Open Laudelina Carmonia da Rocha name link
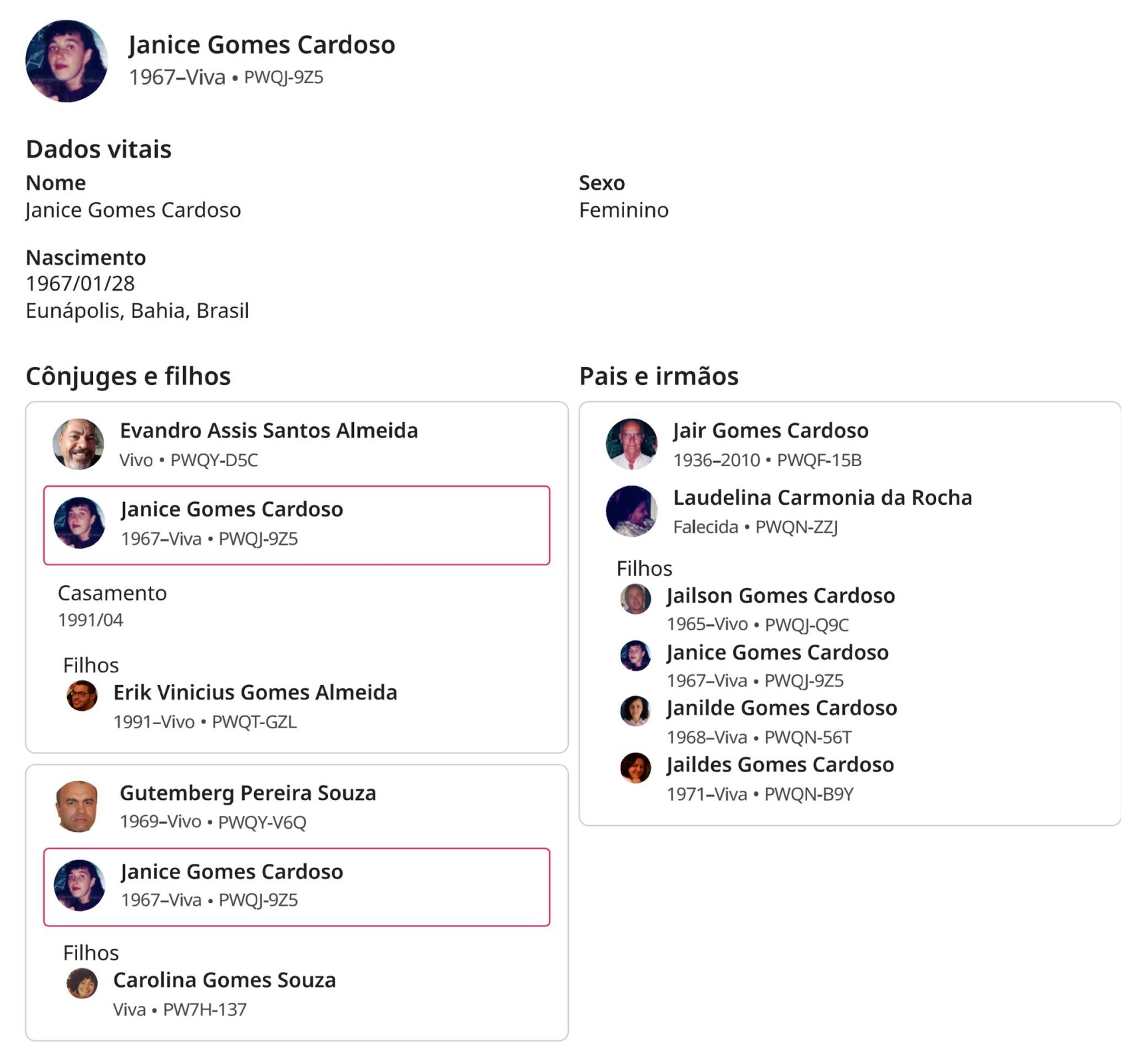This screenshot has height=1064, width=1129. coord(822,497)
